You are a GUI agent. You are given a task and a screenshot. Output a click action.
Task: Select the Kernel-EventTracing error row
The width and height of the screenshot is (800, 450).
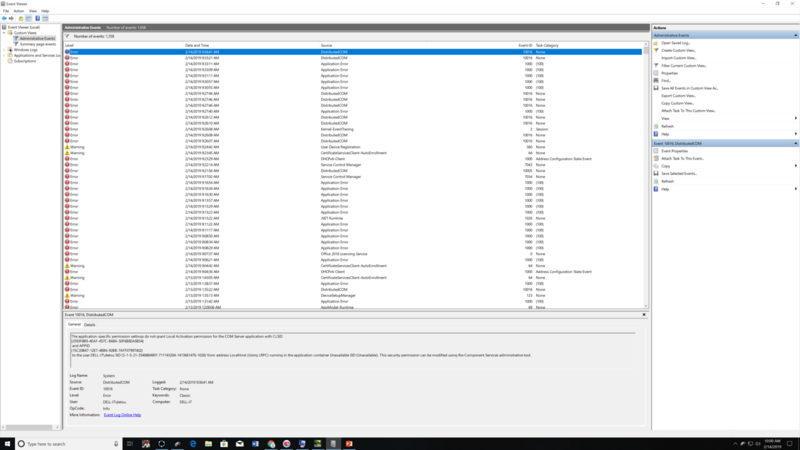point(353,129)
